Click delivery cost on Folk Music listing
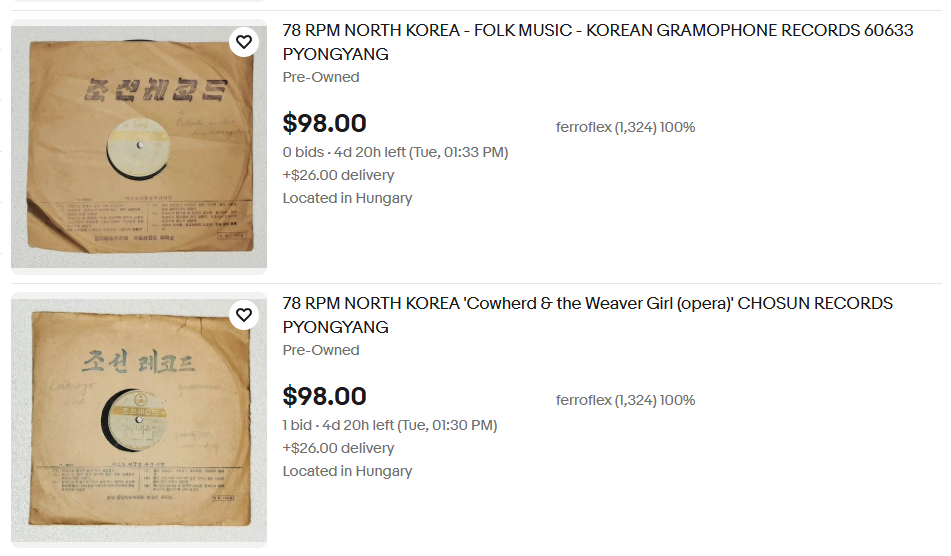Screen dimensions: 951x556 [x=338, y=175]
